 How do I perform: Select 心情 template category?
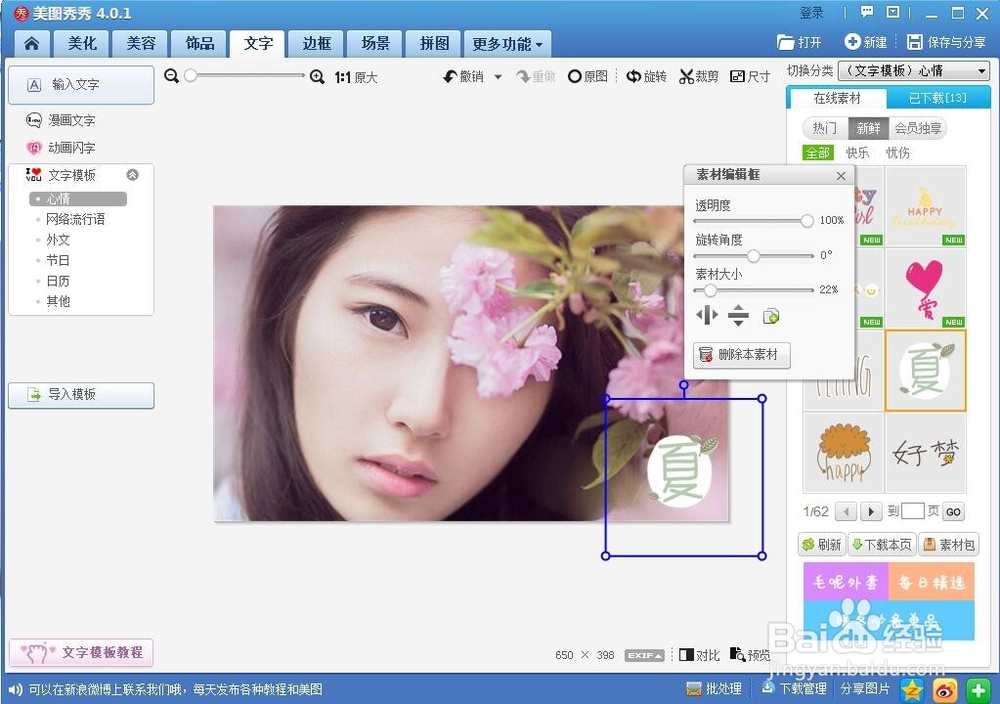(x=78, y=199)
